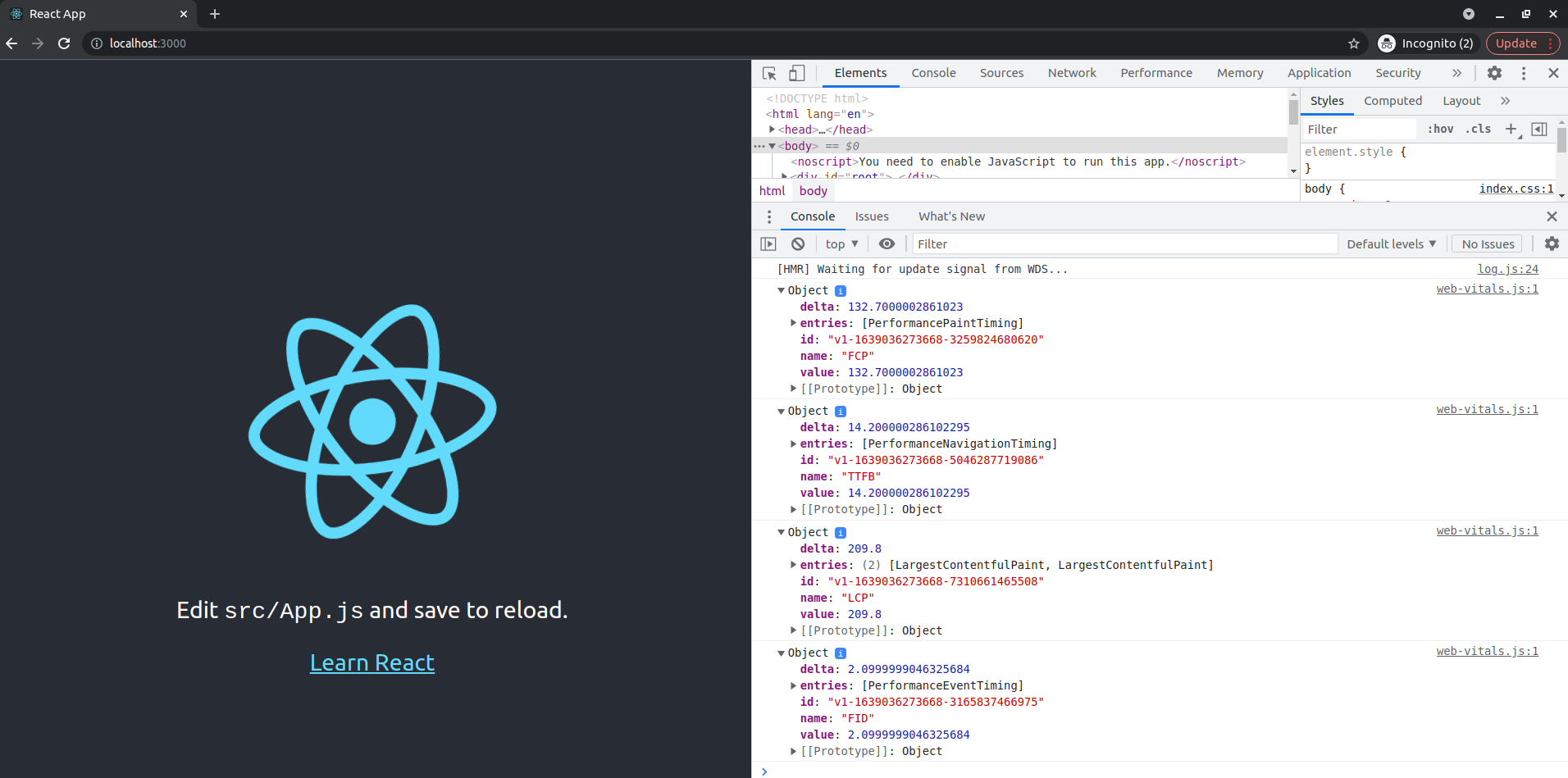Close the DevTools panel

[1553, 73]
